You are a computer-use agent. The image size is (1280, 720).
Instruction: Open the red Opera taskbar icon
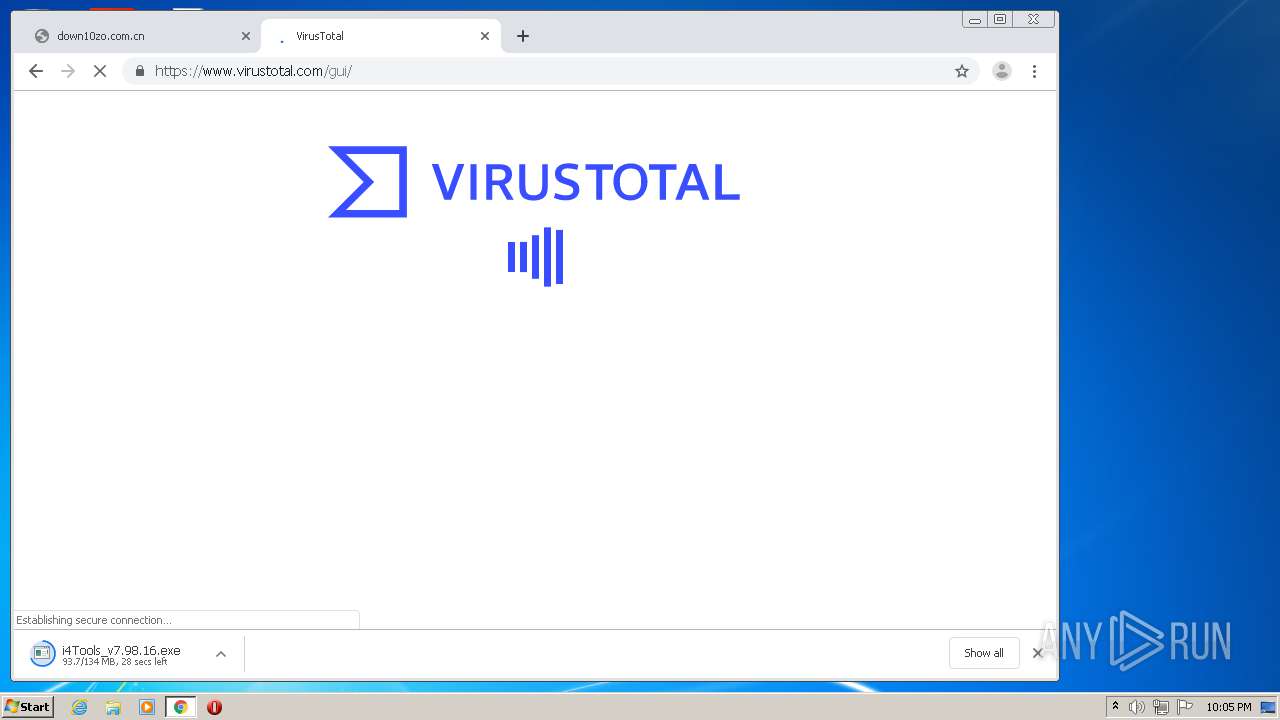(x=214, y=707)
